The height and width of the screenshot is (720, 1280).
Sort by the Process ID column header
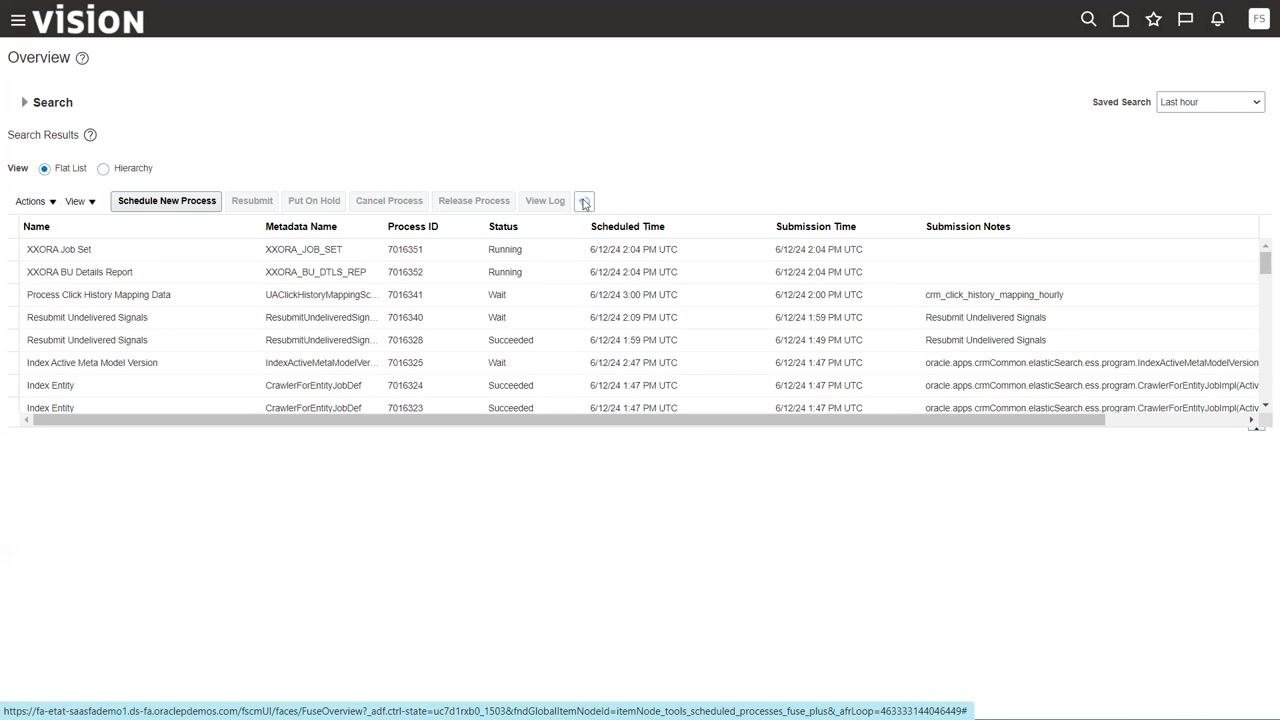(x=413, y=227)
